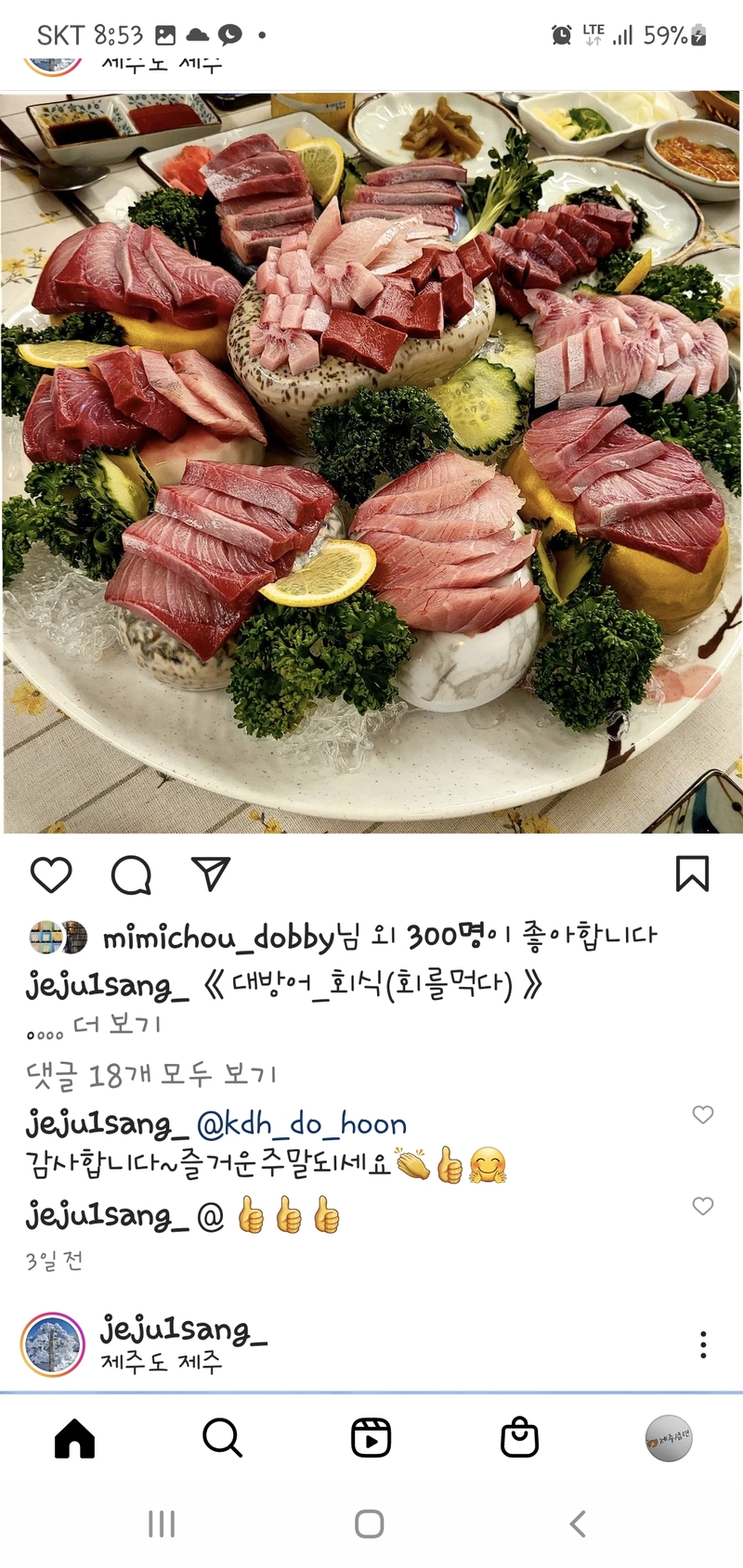Open own profile avatar tab

(669, 1438)
